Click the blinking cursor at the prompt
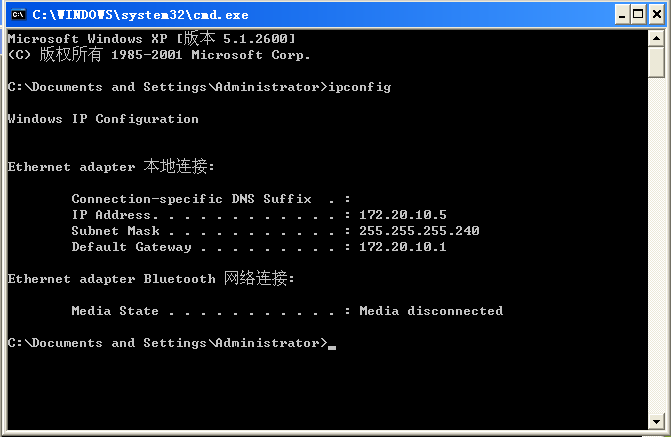Viewport: 671px width, 437px height. point(332,348)
